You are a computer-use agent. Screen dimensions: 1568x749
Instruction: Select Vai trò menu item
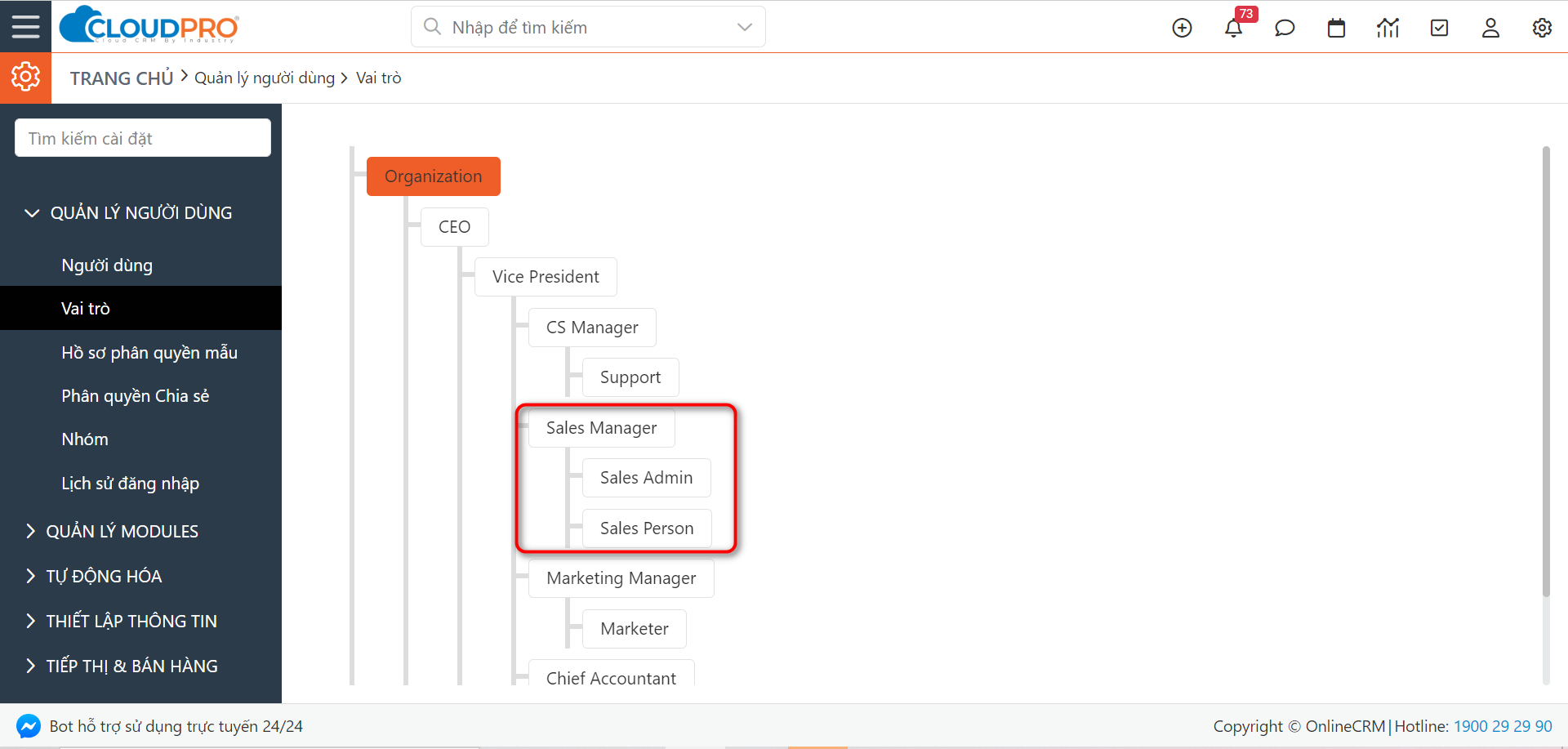(140, 308)
